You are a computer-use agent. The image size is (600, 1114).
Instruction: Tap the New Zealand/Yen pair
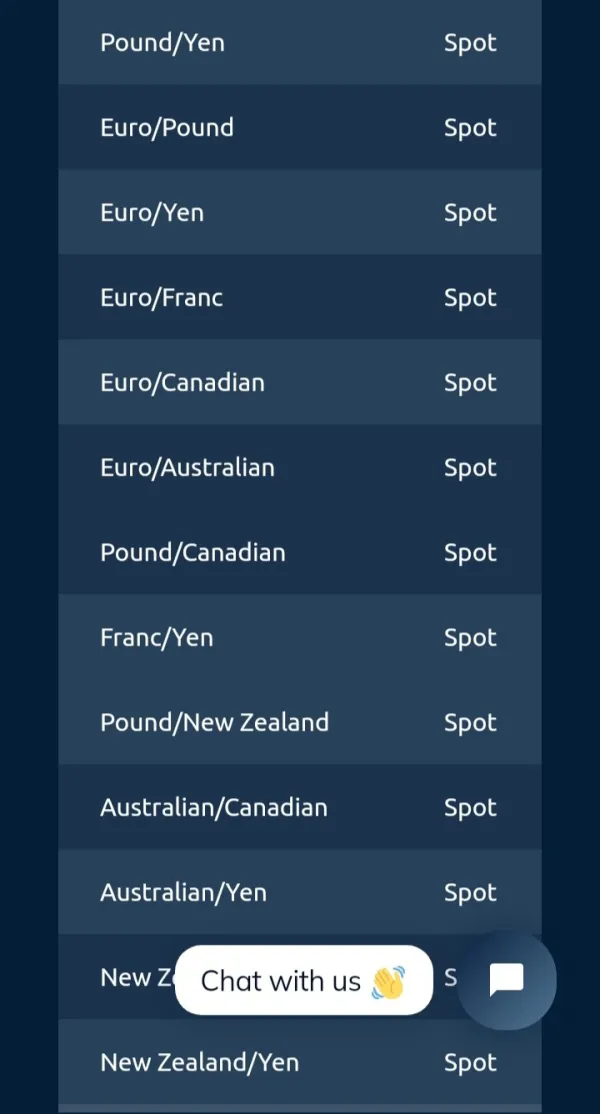coord(199,1063)
